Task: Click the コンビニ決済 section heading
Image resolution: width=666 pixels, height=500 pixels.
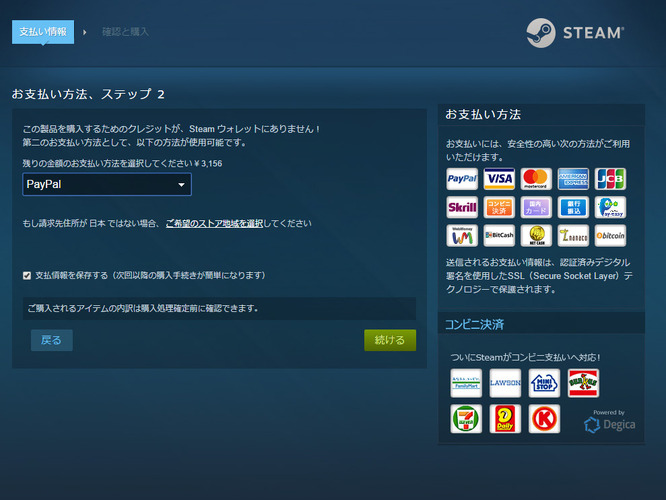Action: point(474,325)
